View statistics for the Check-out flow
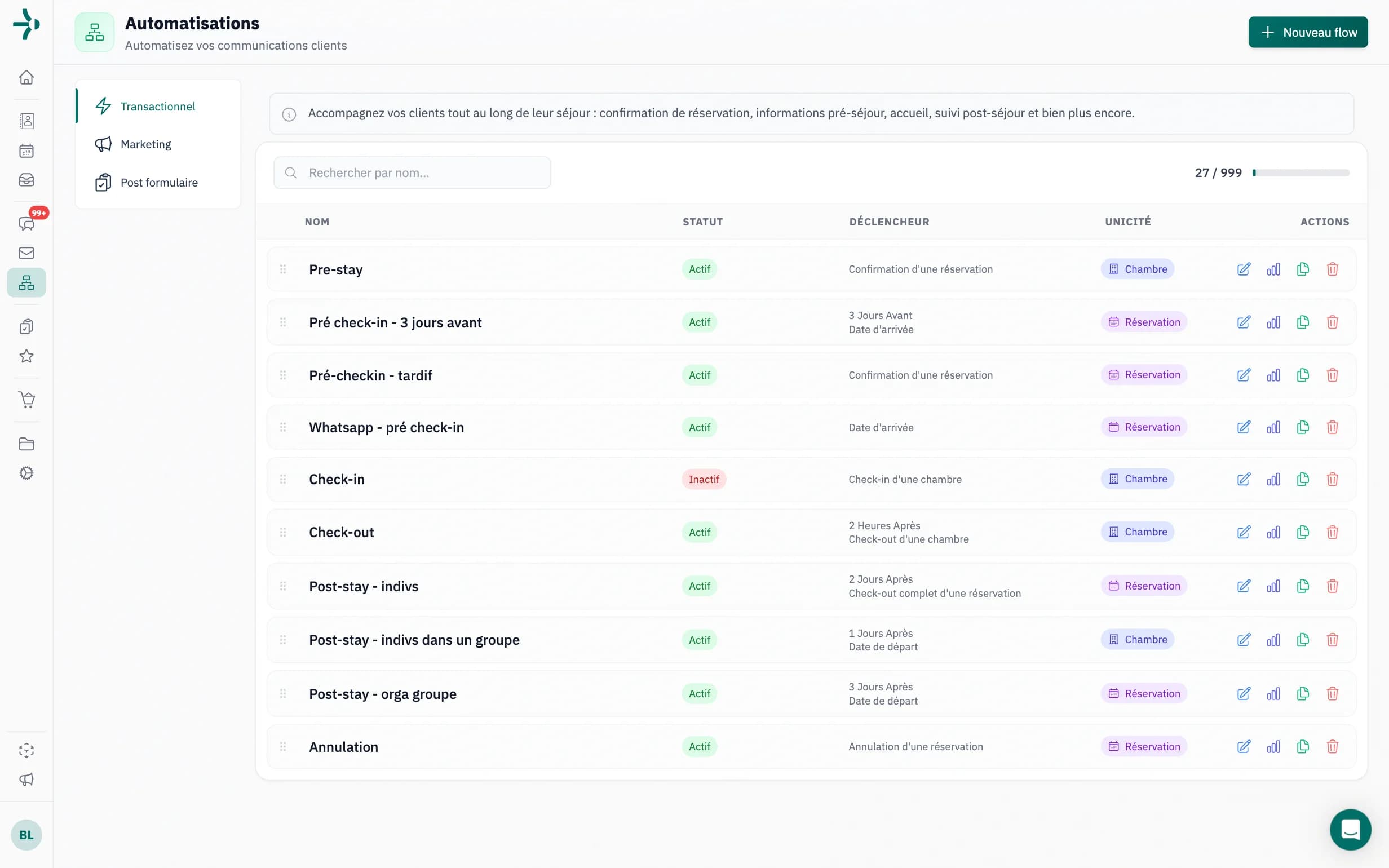The height and width of the screenshot is (868, 1389). point(1273,532)
